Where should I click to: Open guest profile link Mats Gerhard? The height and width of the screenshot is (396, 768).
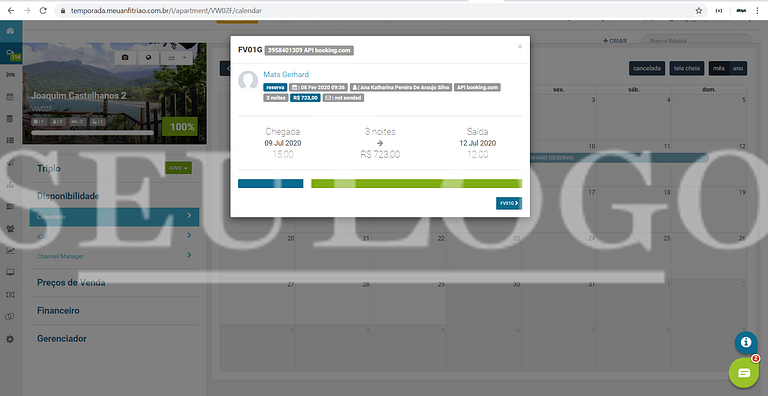coord(286,74)
